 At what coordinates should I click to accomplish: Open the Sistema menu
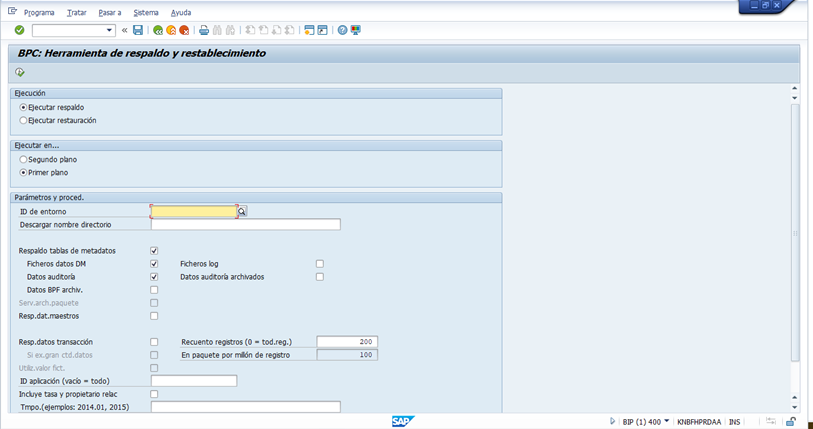click(145, 12)
